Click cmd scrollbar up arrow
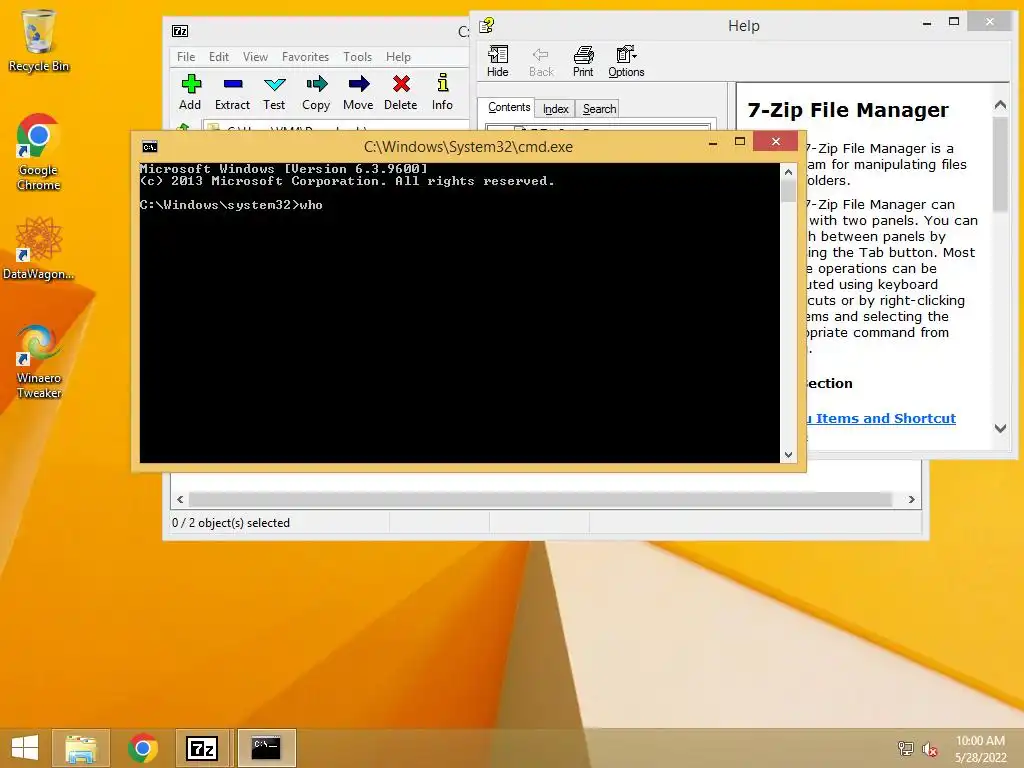The width and height of the screenshot is (1024, 768). point(788,172)
